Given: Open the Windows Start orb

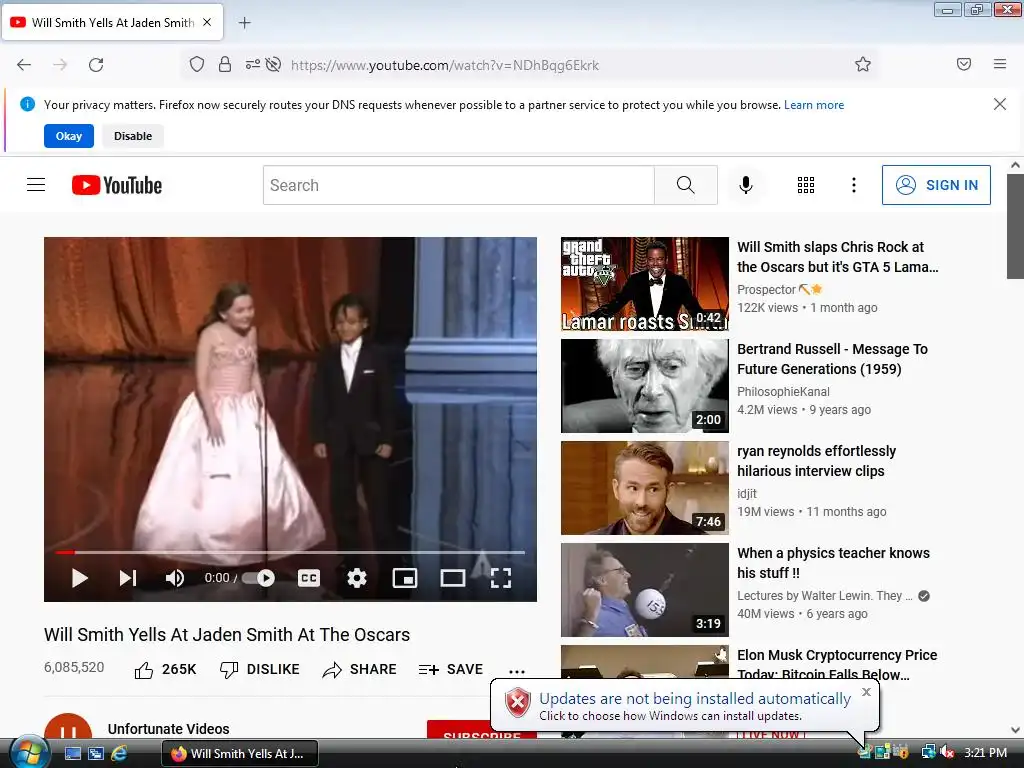Looking at the screenshot, I should point(28,753).
